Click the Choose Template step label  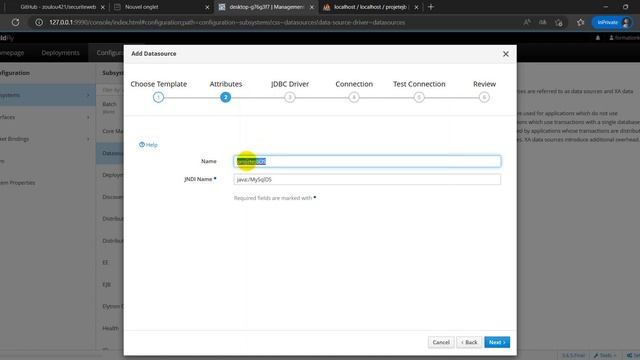159,84
